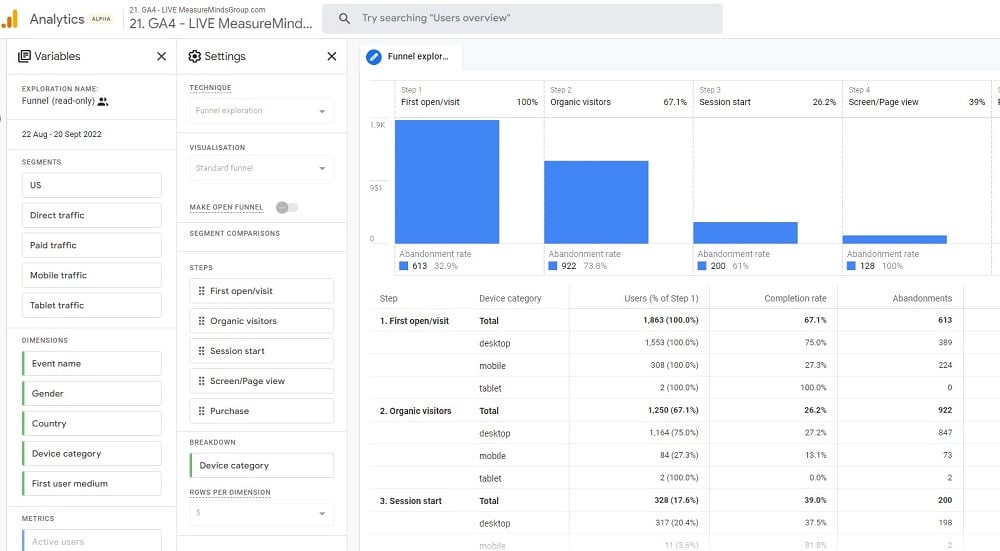The image size is (1000, 551).
Task: Click the date range 22 Aug - 20 Sept 2022
Action: (x=62, y=134)
